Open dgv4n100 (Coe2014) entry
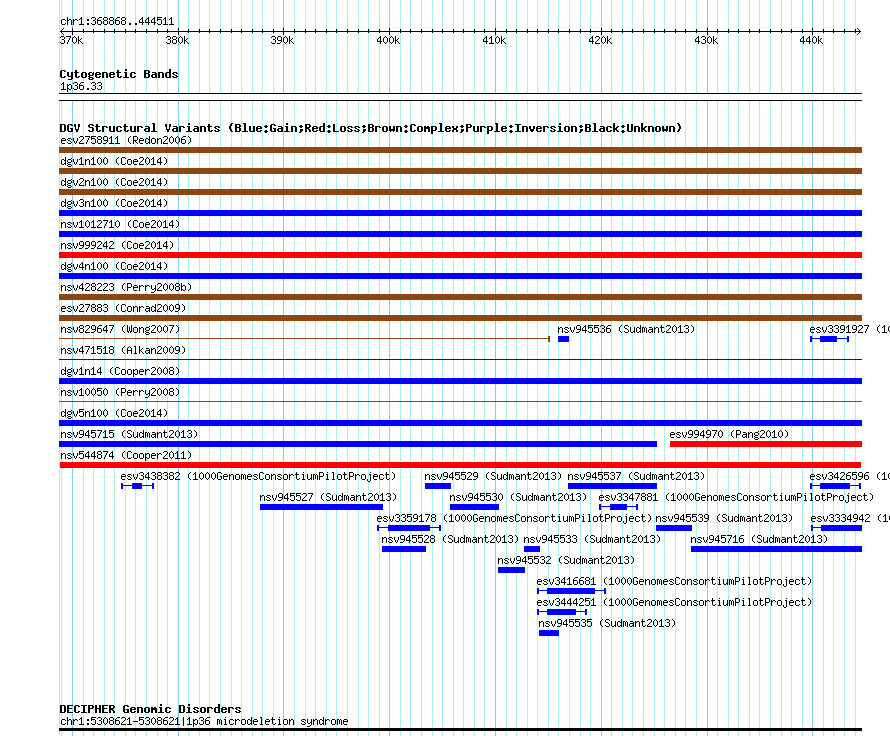Image resolution: width=890 pixels, height=736 pixels. click(114, 266)
